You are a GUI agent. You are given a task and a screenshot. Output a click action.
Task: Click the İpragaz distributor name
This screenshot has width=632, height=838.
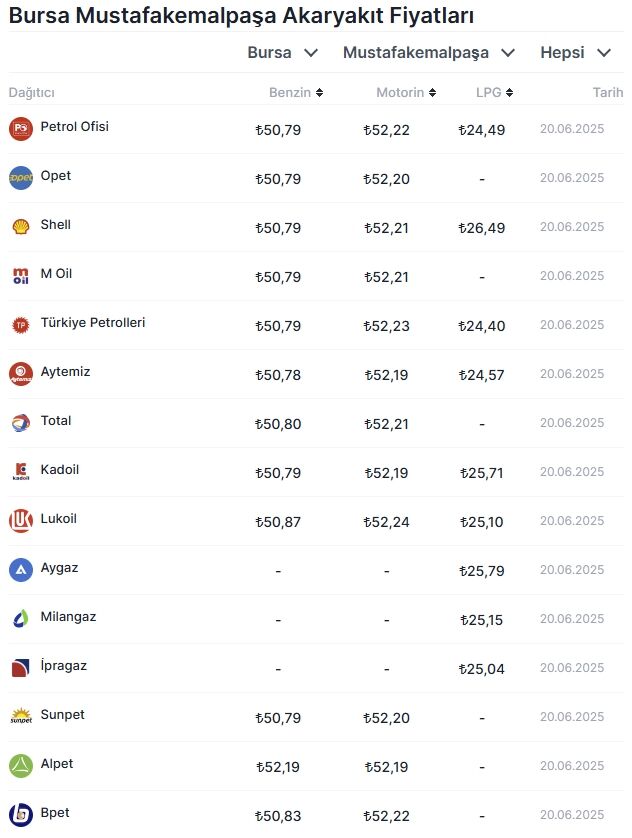tap(64, 666)
